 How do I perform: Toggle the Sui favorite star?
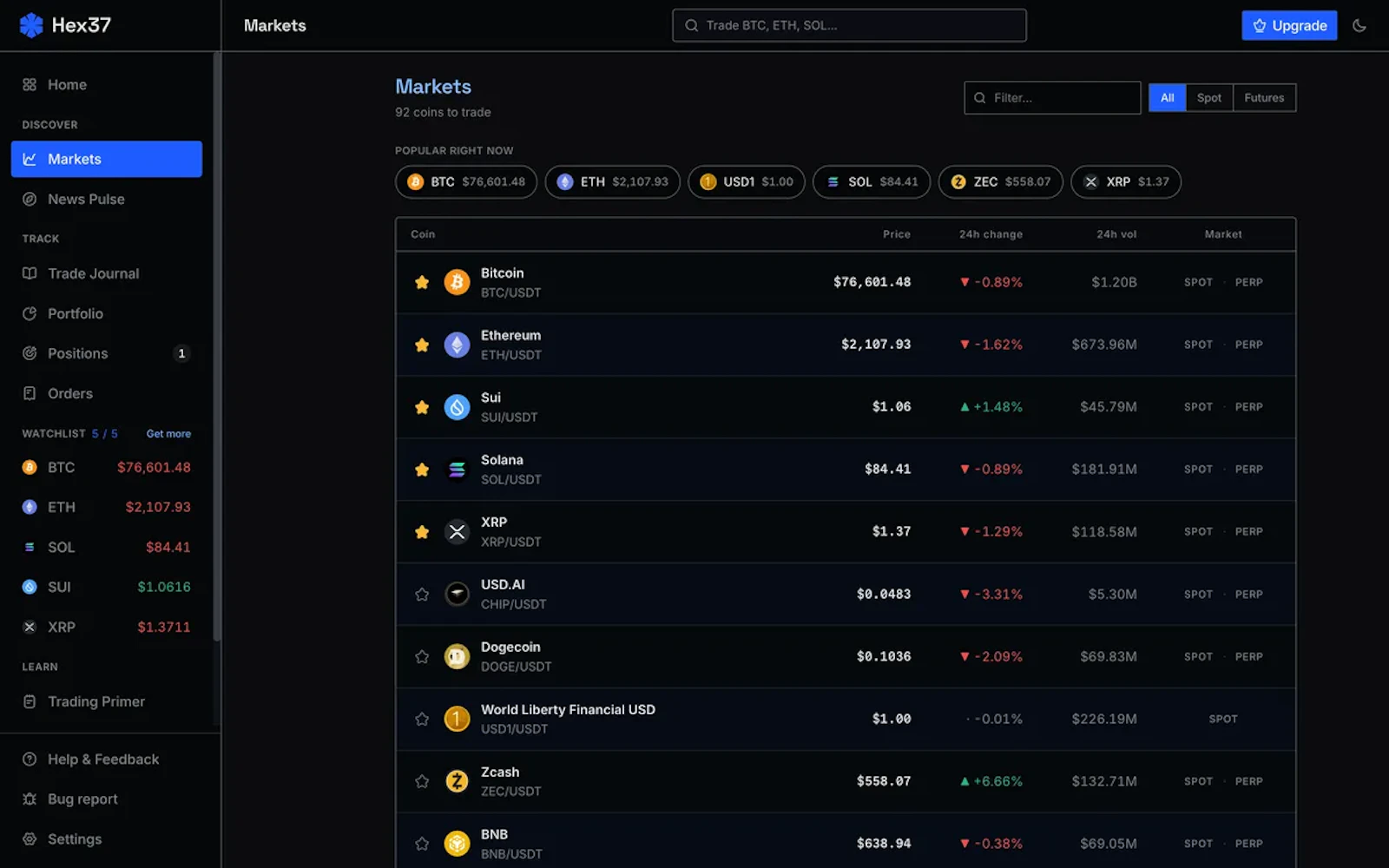click(422, 407)
